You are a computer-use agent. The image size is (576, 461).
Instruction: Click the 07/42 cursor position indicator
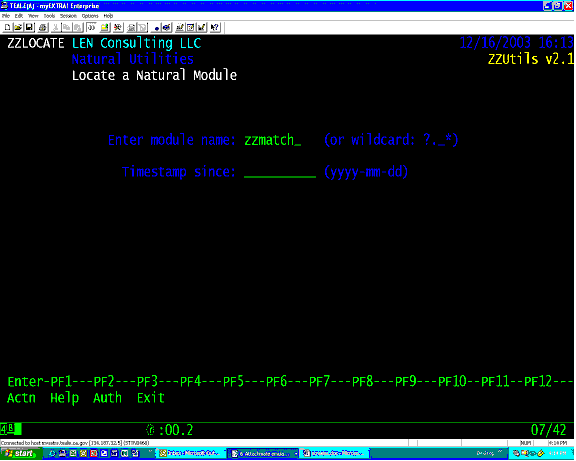tap(548, 430)
